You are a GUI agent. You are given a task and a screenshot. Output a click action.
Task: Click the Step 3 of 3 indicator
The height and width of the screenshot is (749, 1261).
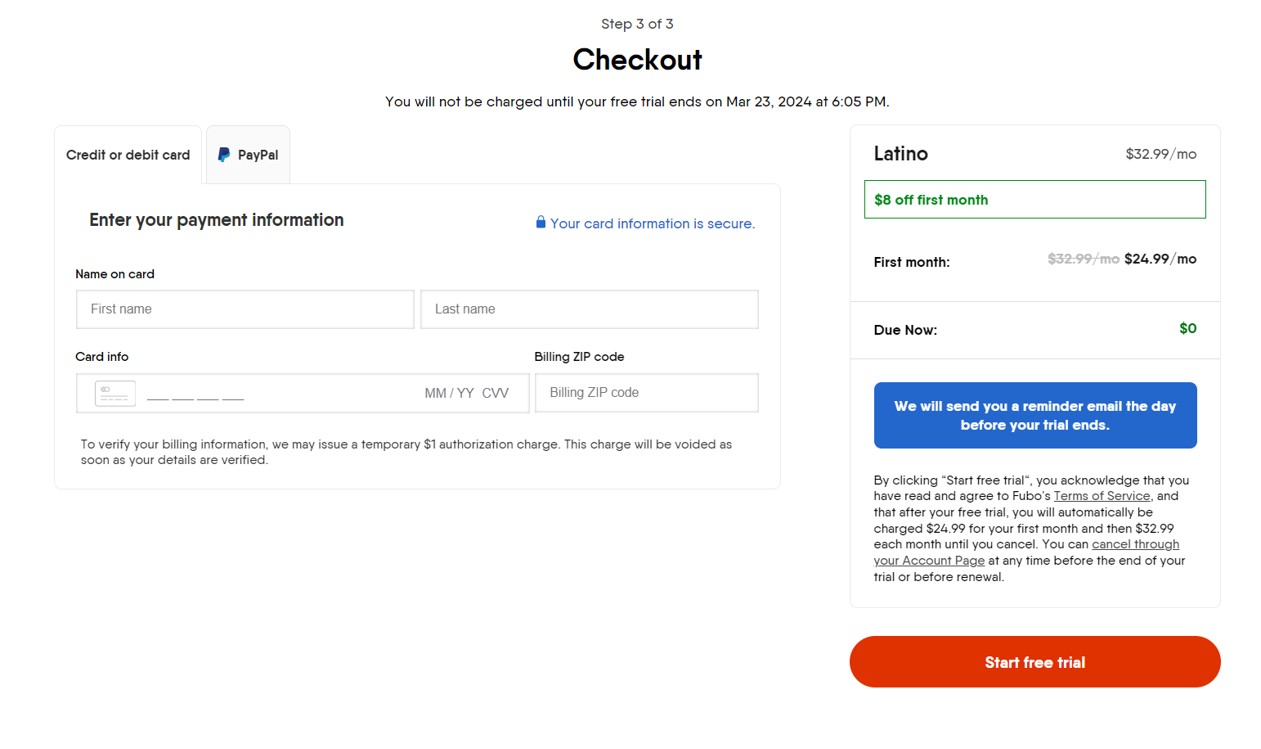click(x=637, y=24)
